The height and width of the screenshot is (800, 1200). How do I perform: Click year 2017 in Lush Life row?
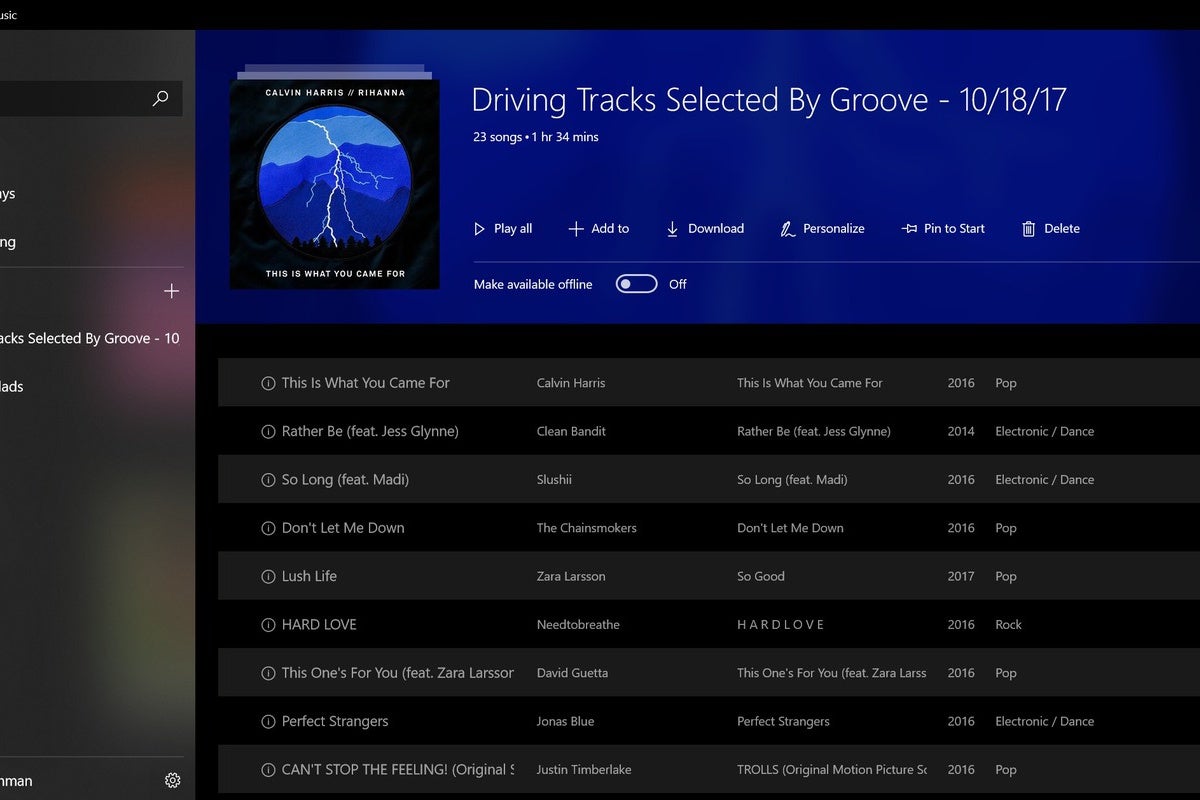[961, 577]
